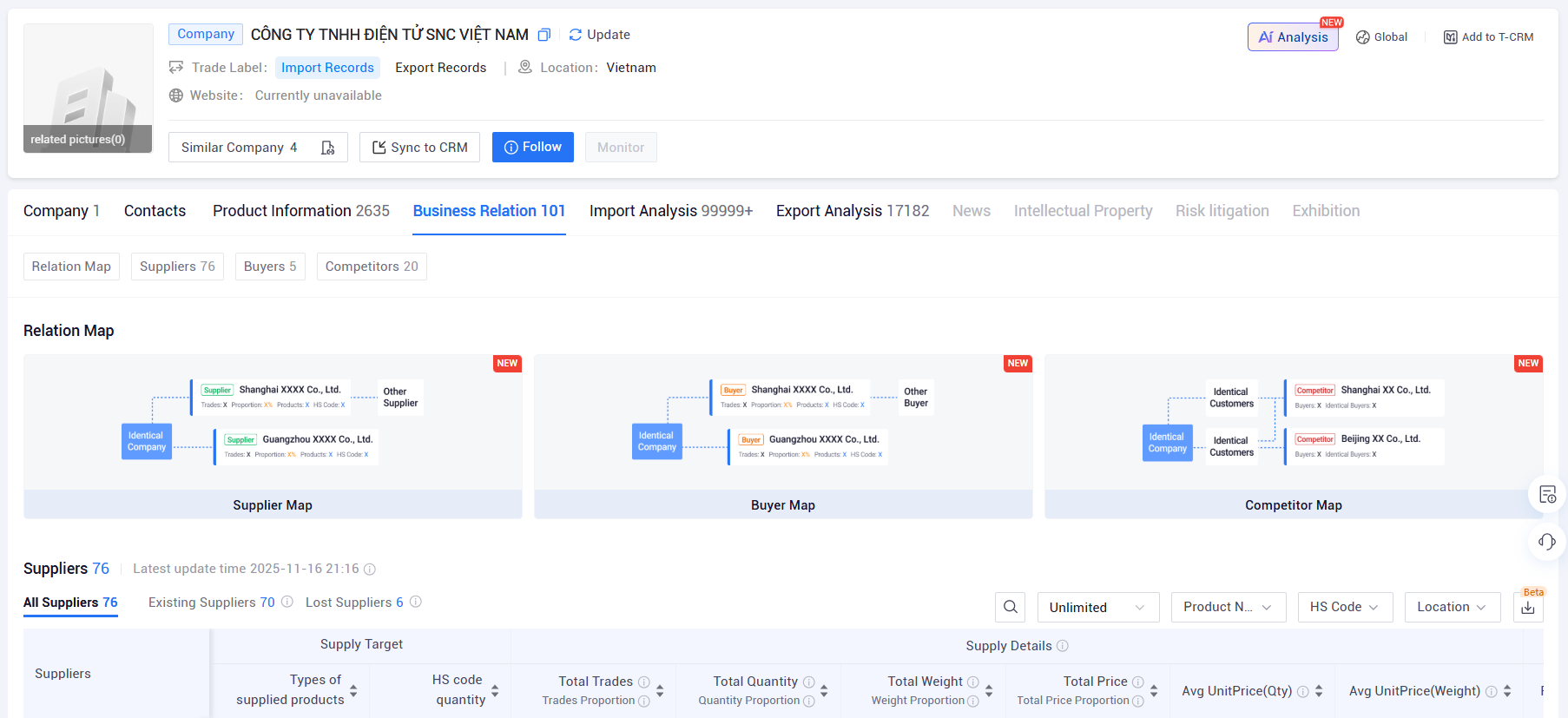
Task: Show the All Suppliers 76 list
Action: [70, 603]
